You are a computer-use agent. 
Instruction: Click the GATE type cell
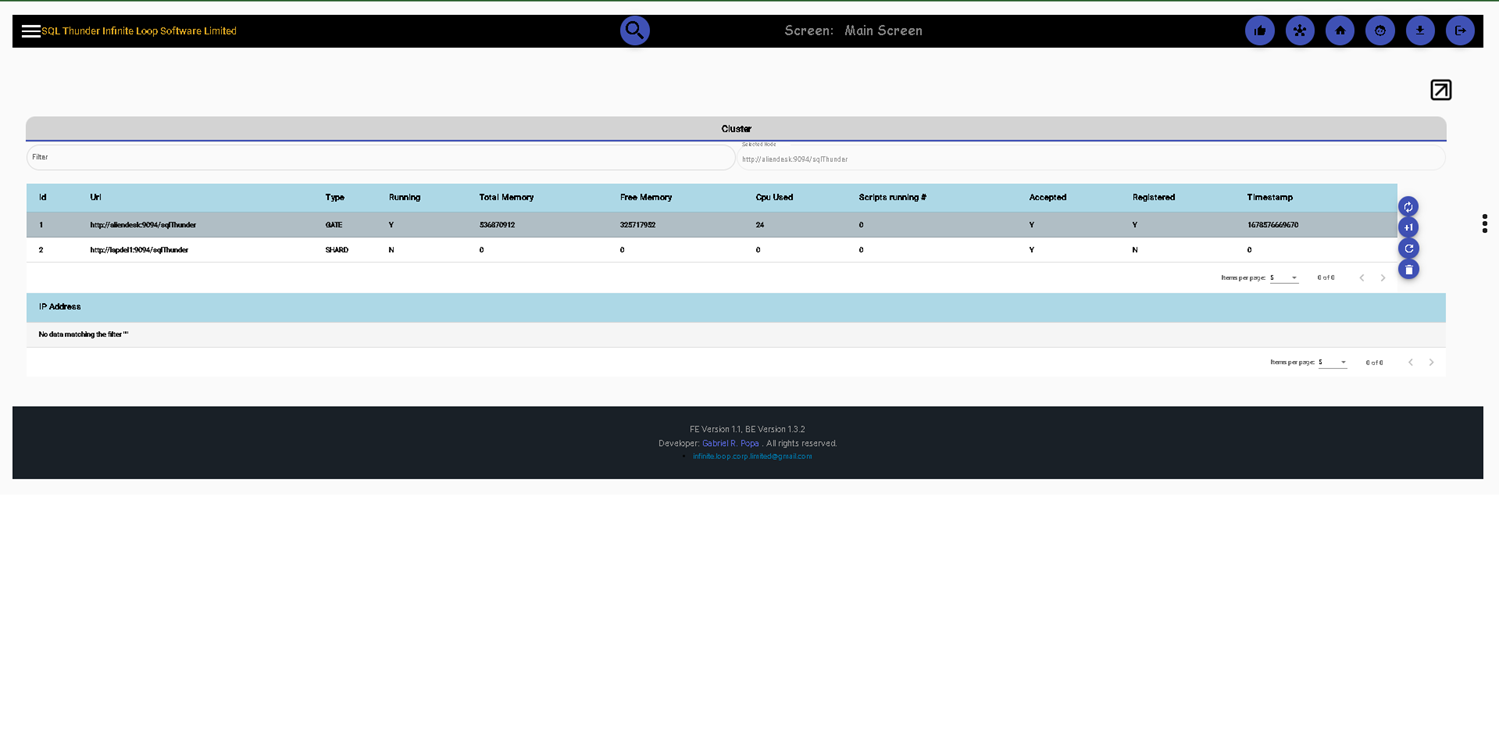click(x=334, y=225)
